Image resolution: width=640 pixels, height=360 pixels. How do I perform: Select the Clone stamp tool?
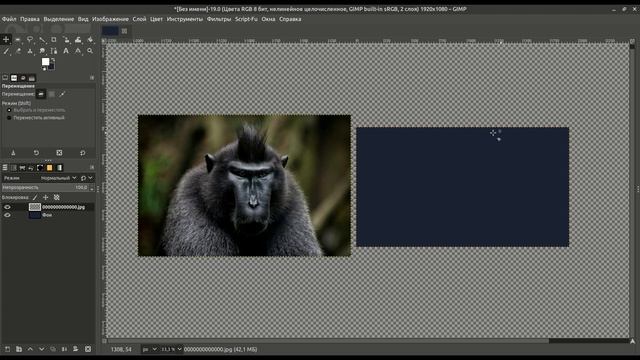tap(30, 51)
